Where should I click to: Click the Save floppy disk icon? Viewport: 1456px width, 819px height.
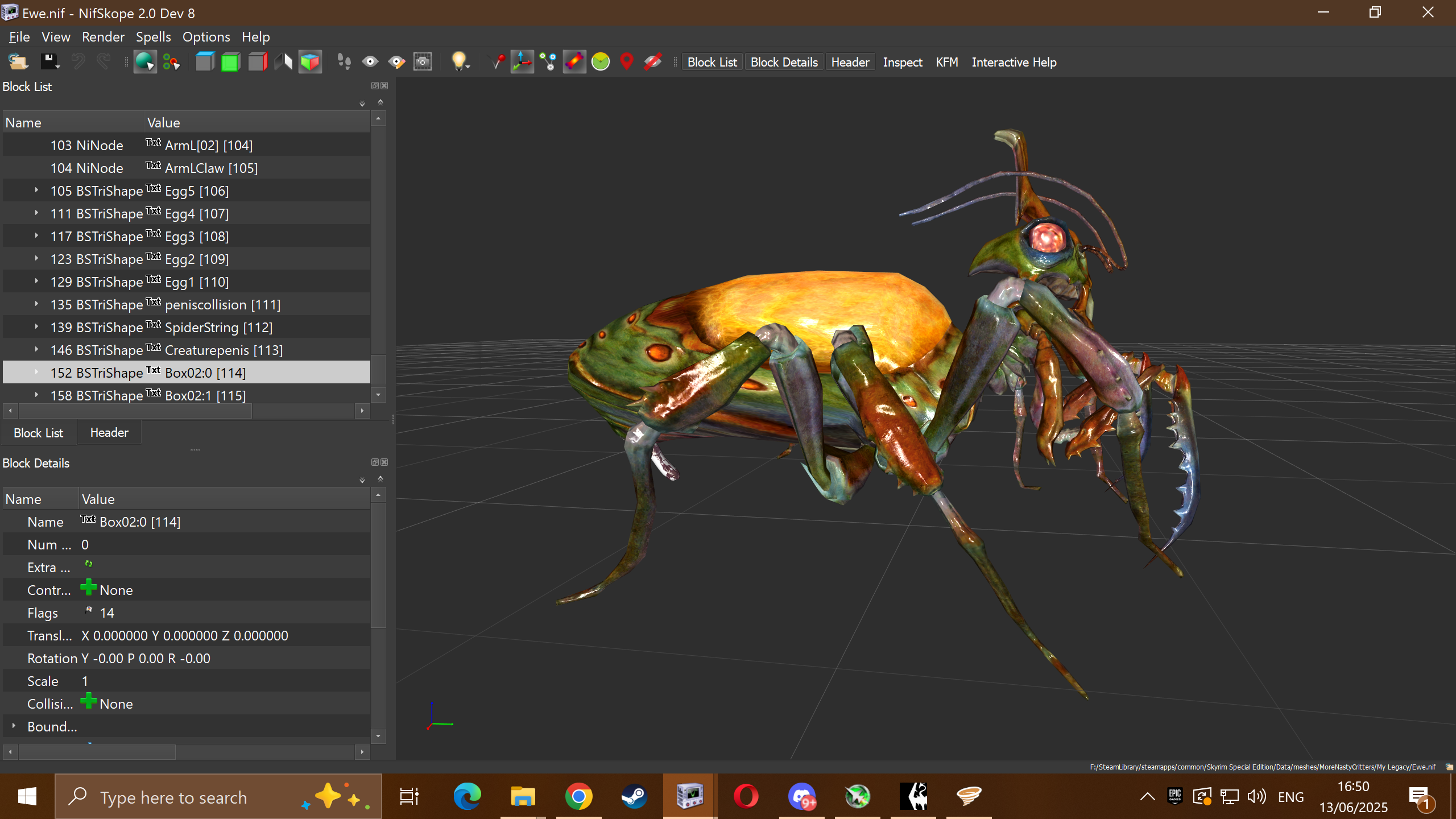click(x=49, y=61)
